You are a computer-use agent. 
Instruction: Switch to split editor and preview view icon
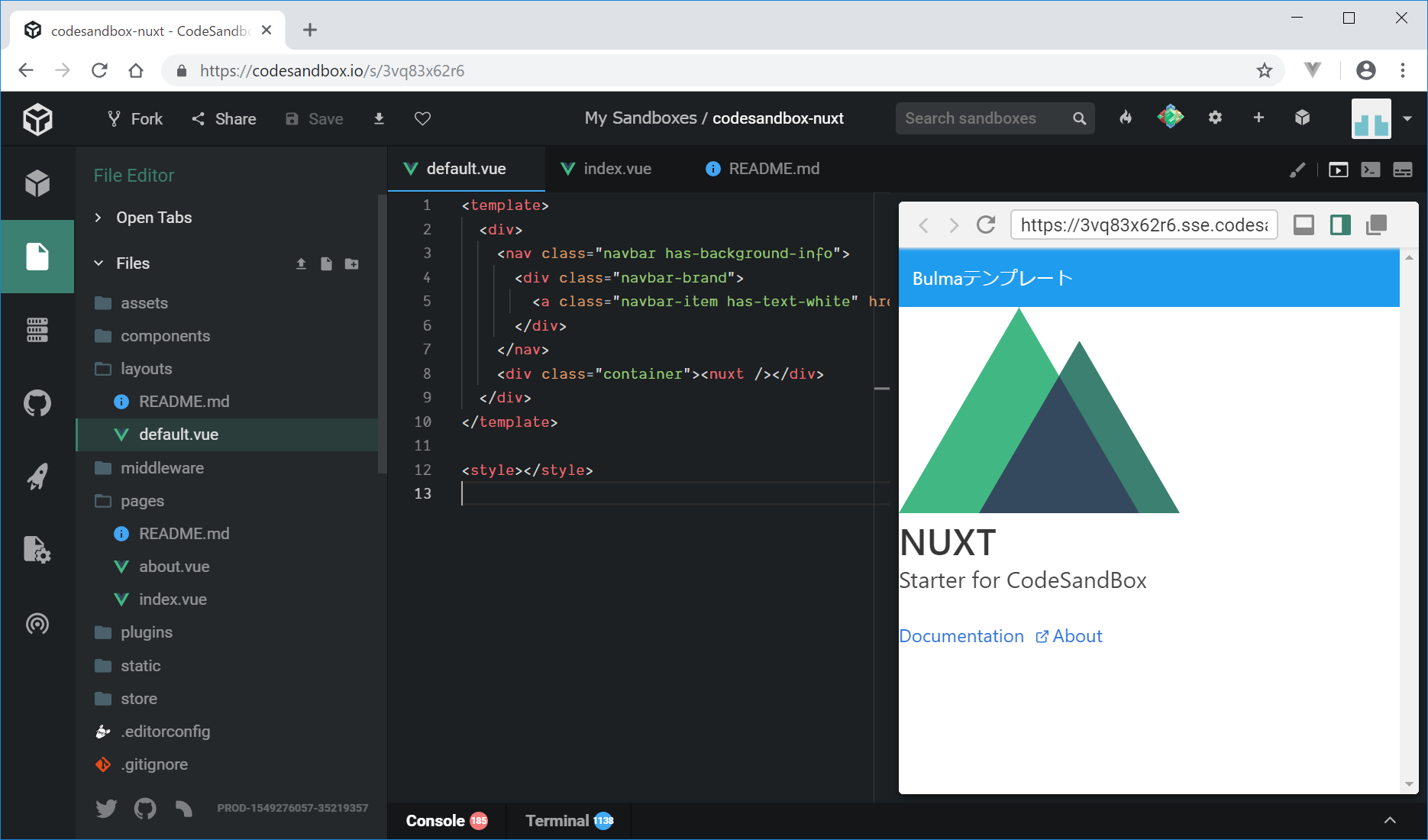(x=1402, y=170)
